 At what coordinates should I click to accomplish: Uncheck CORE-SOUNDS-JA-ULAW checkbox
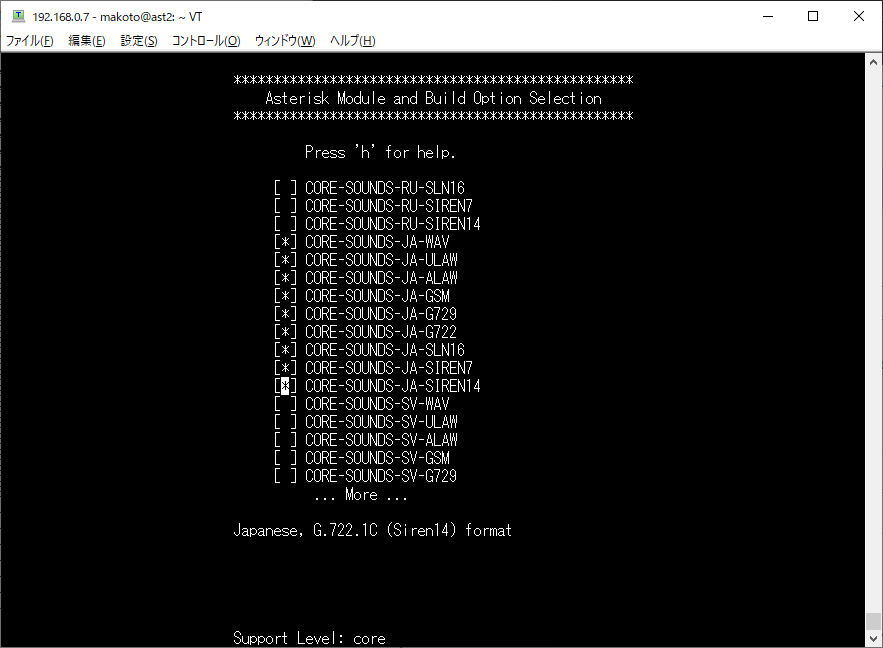pos(285,260)
